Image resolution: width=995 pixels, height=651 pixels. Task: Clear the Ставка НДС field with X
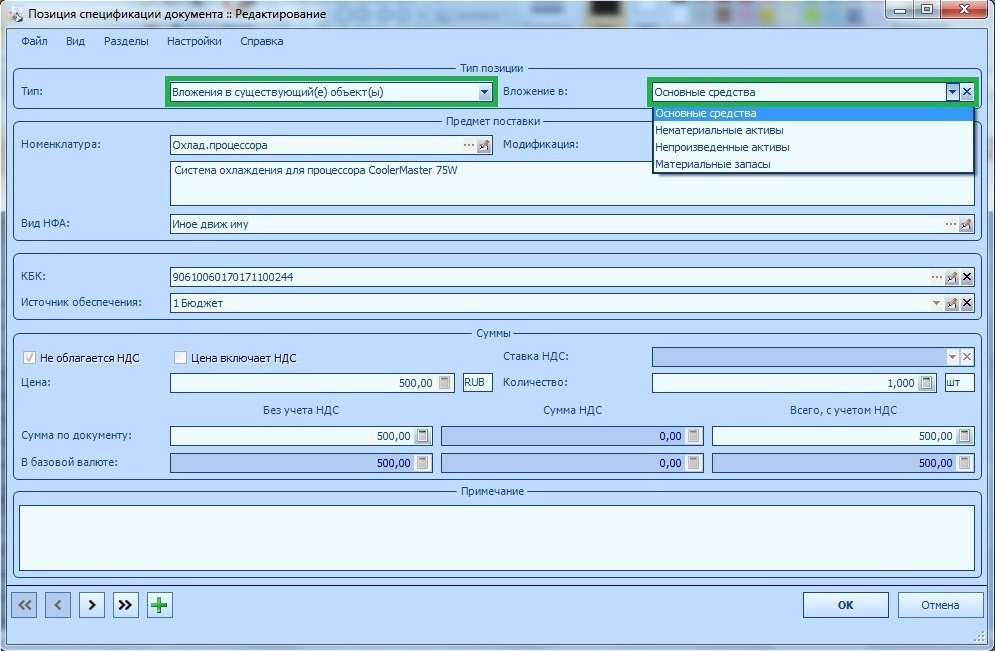(x=966, y=357)
